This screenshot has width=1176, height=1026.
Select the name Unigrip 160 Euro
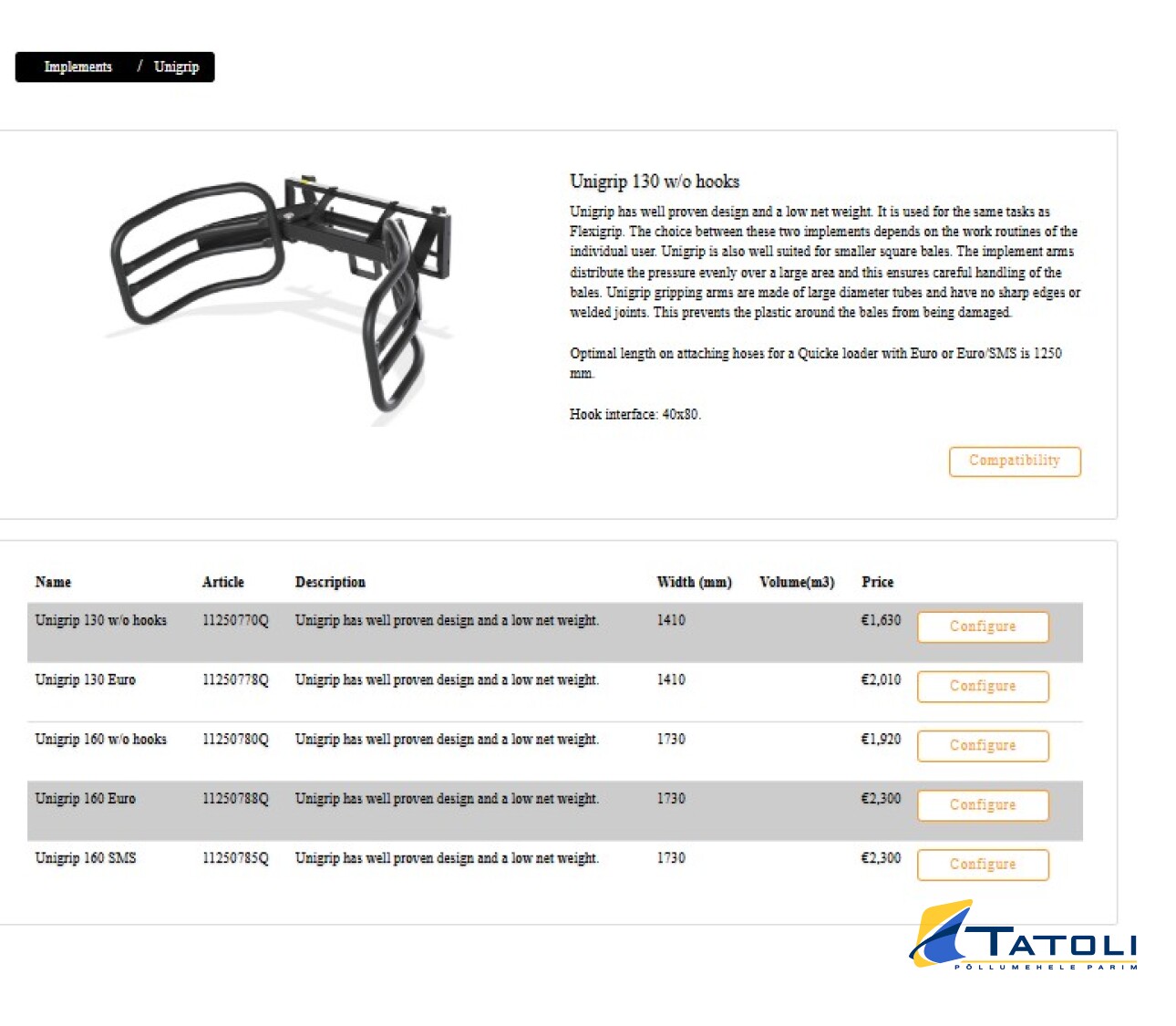85,798
